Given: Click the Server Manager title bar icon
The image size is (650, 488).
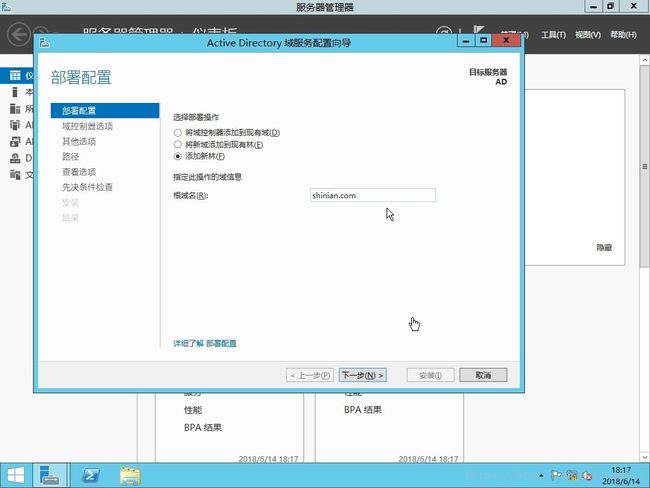Looking at the screenshot, I should (6, 6).
